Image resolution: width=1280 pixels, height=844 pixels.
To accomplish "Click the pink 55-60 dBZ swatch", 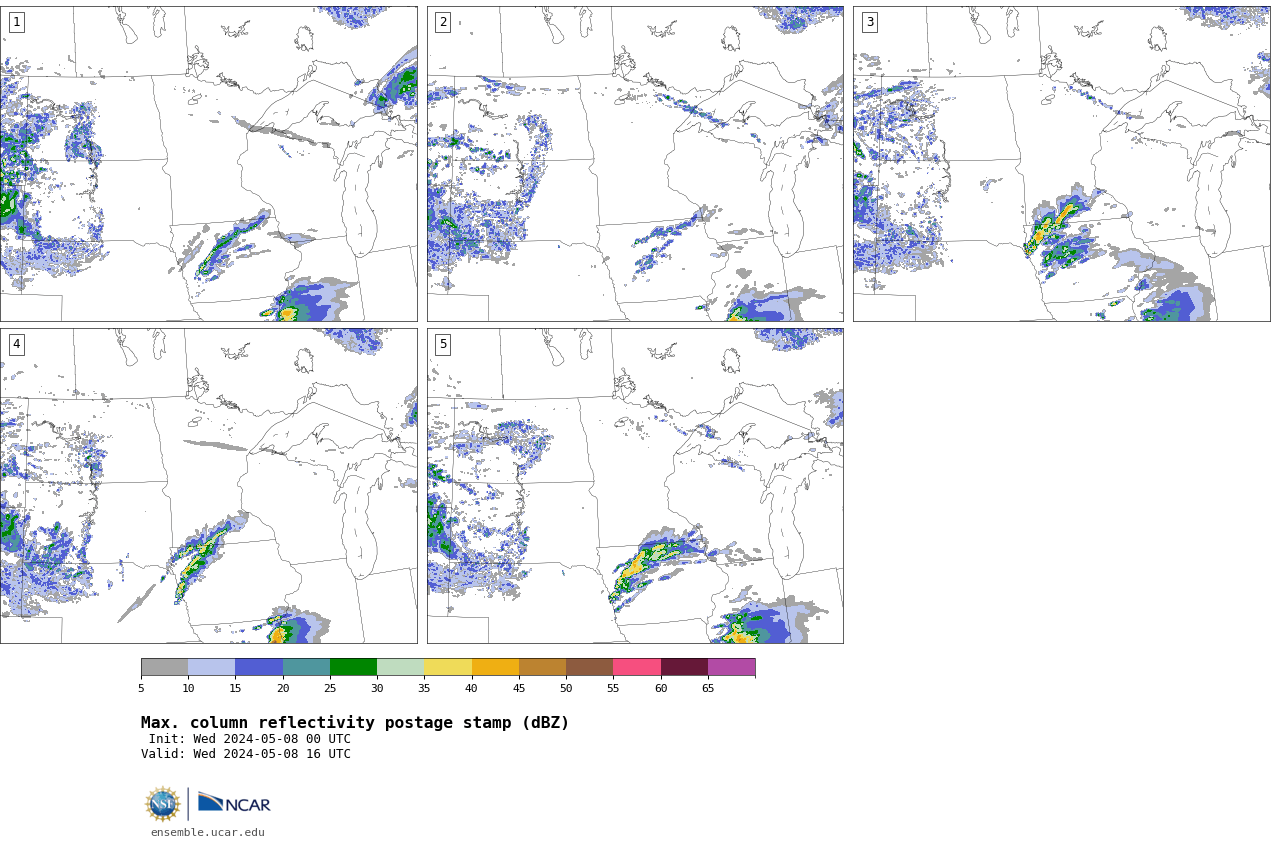I will tap(637, 667).
